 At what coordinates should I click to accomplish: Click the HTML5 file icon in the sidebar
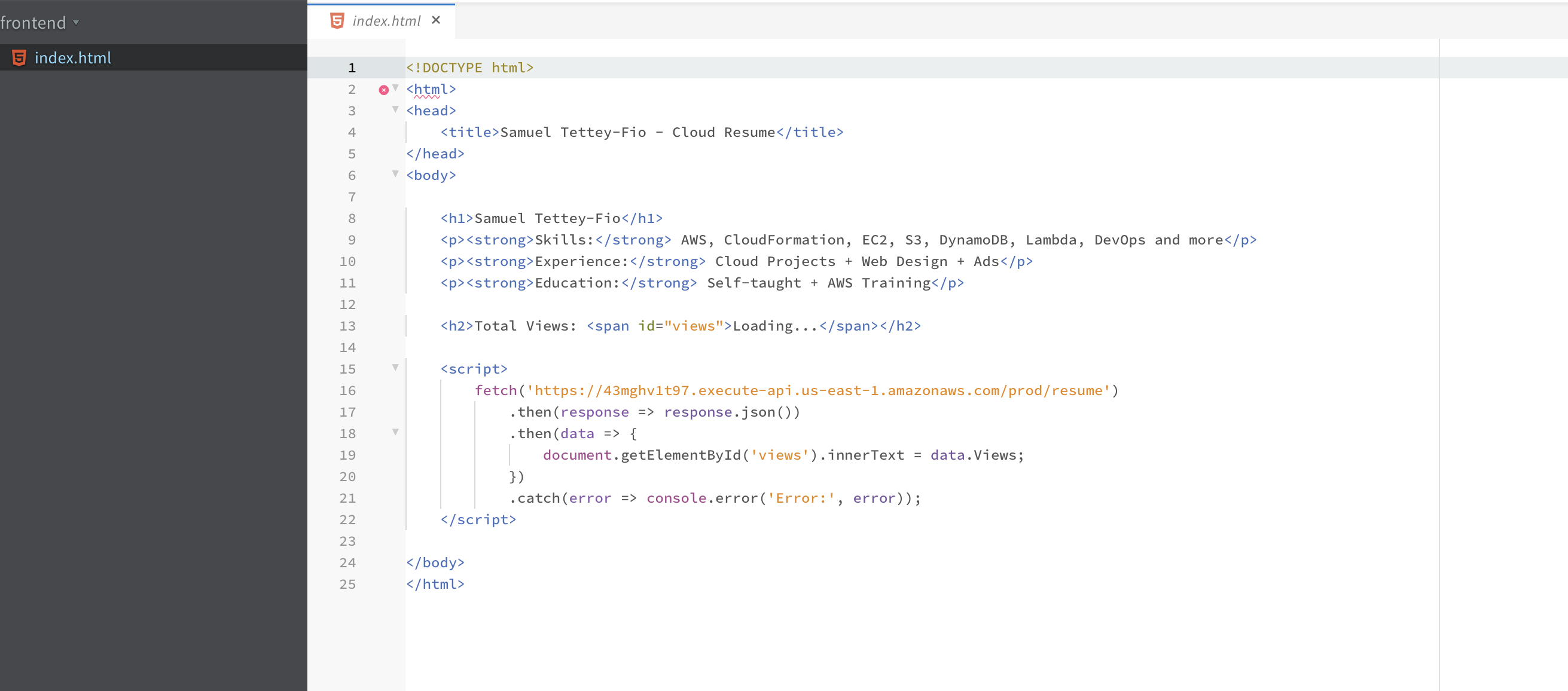coord(19,58)
